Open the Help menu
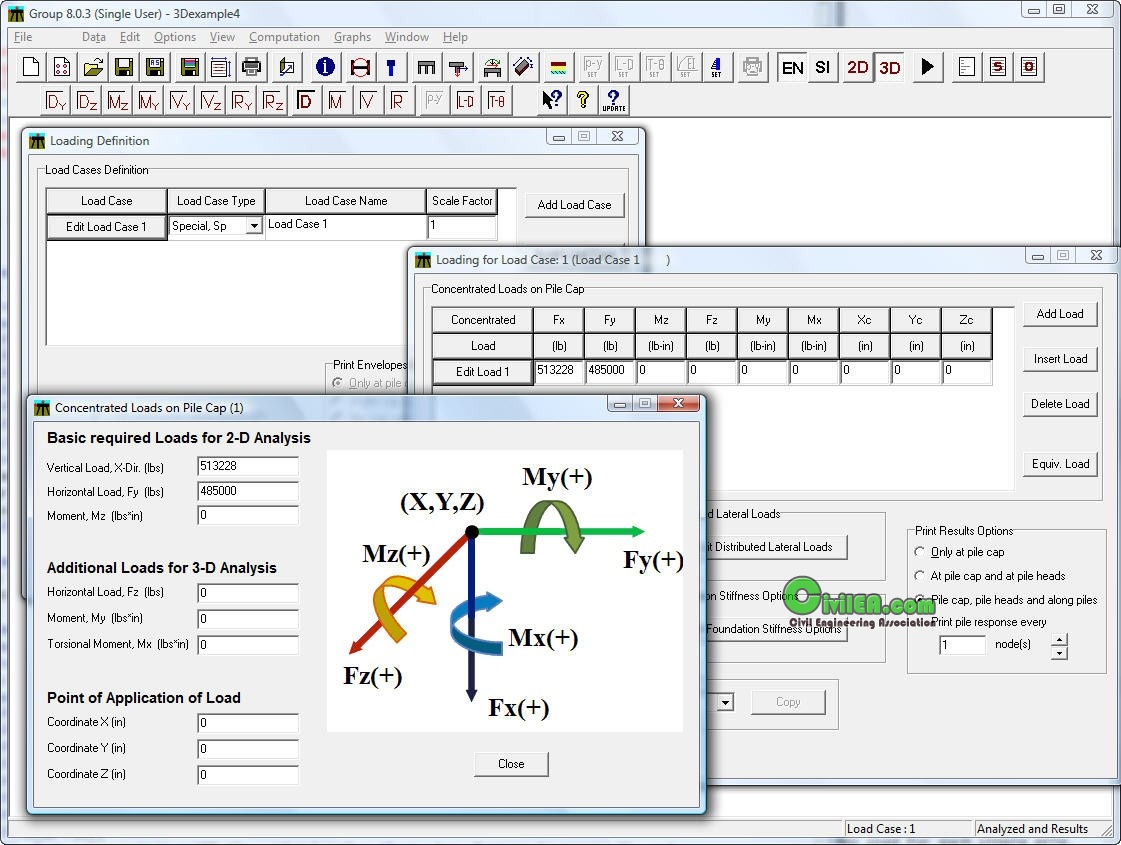 (455, 36)
